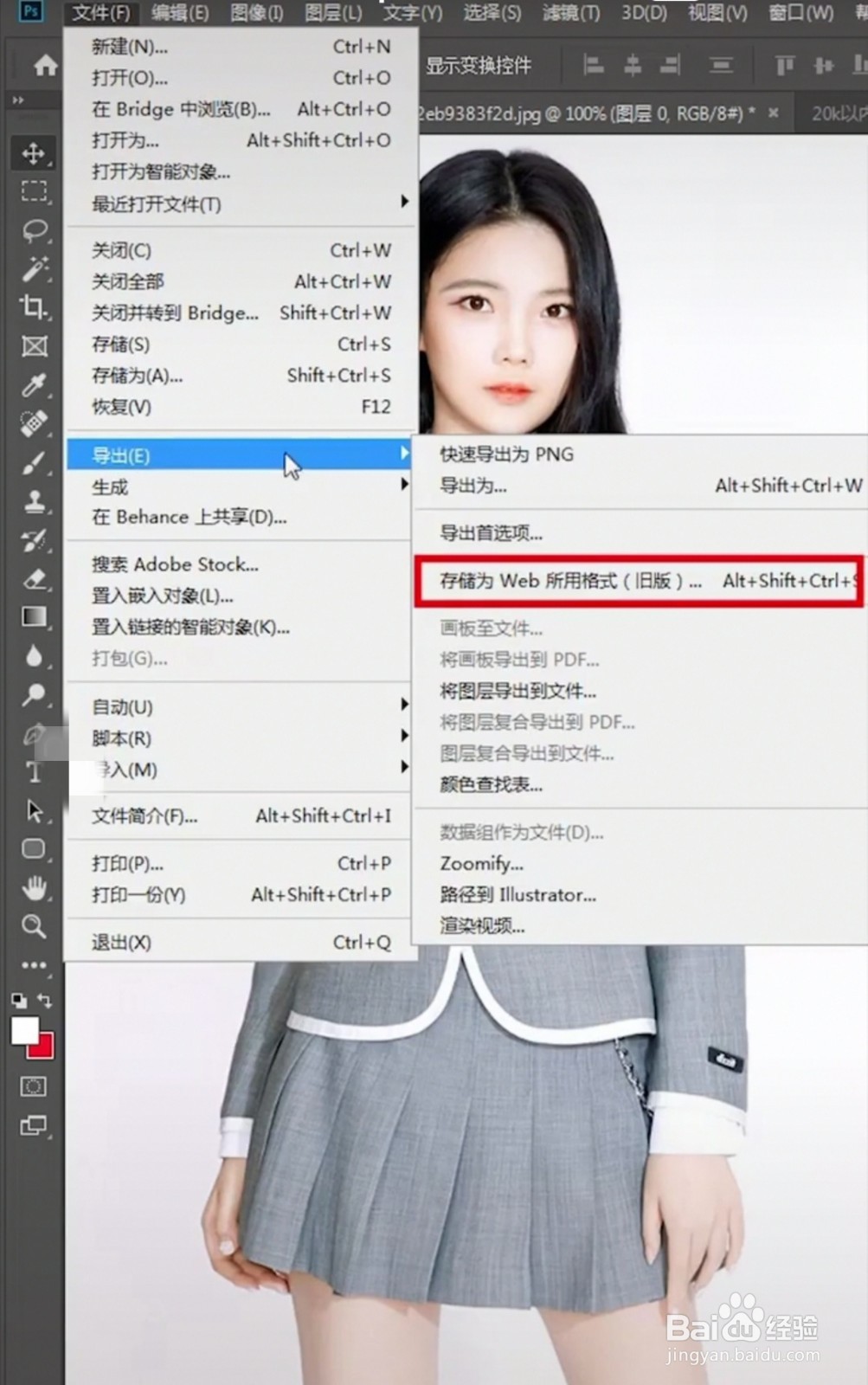Choose Zoomify... export entry
Screen dimensions: 868x1385
pos(640,863)
